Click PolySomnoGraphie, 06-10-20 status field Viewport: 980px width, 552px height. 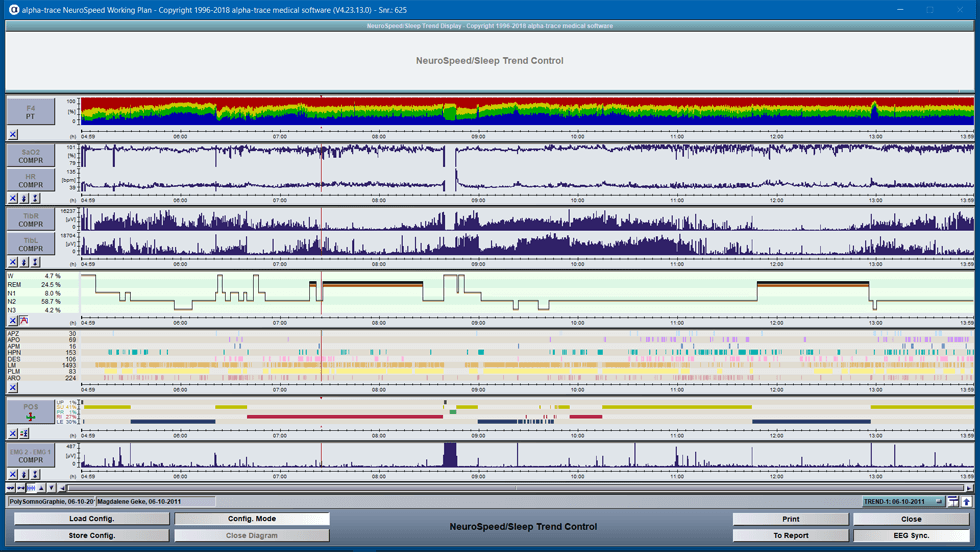(51, 501)
